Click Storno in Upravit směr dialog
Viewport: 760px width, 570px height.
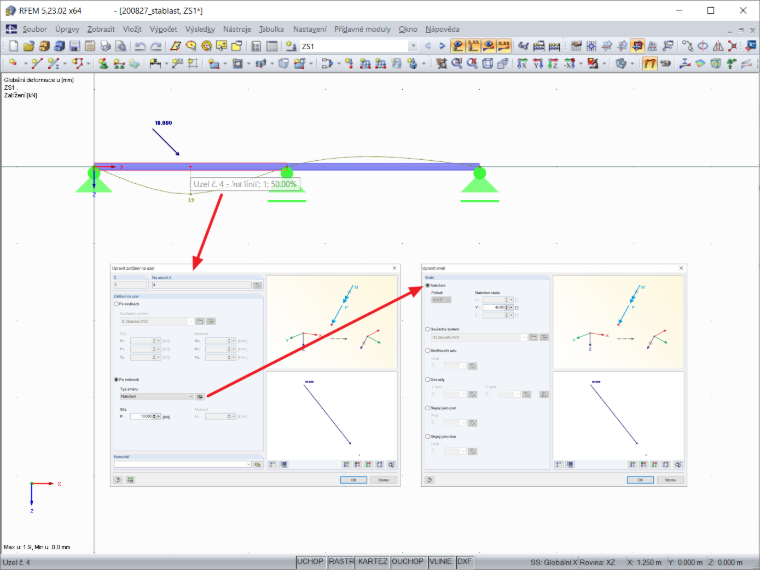670,480
